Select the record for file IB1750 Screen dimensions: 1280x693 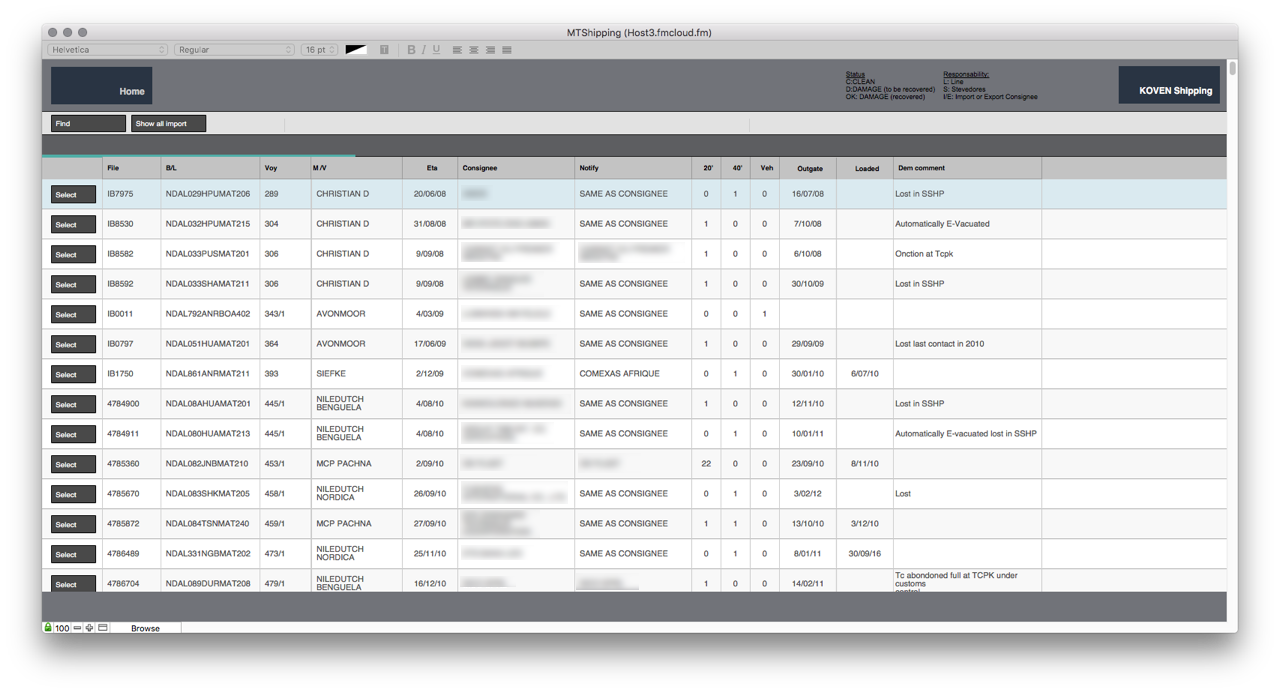point(73,375)
